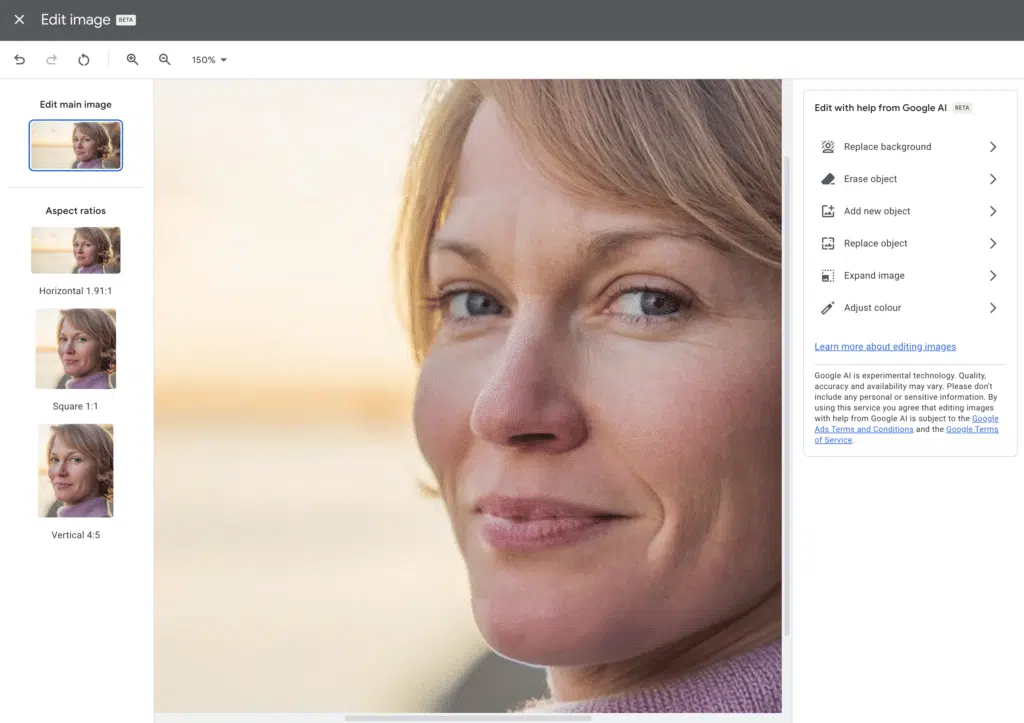Open Learn more about editing images link
This screenshot has width=1024, height=723.
point(885,347)
